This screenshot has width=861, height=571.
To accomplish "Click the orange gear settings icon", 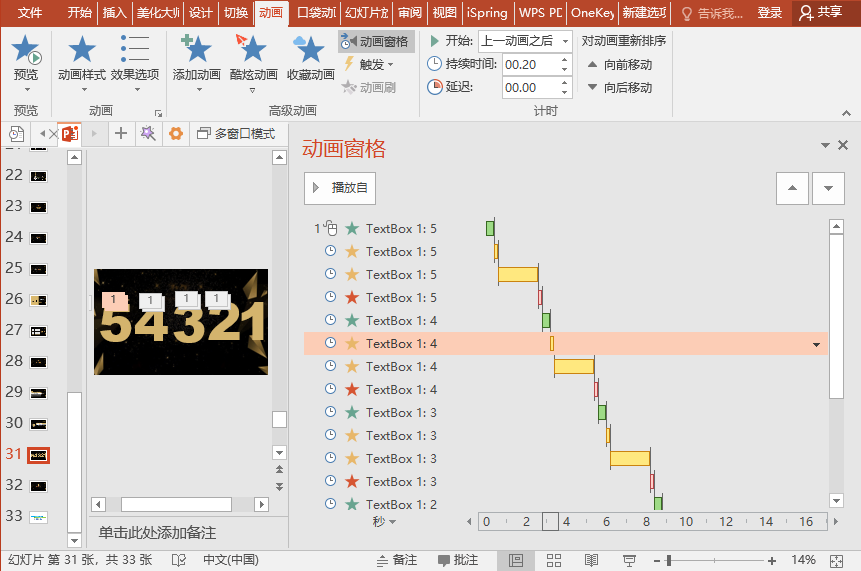I will coord(176,133).
